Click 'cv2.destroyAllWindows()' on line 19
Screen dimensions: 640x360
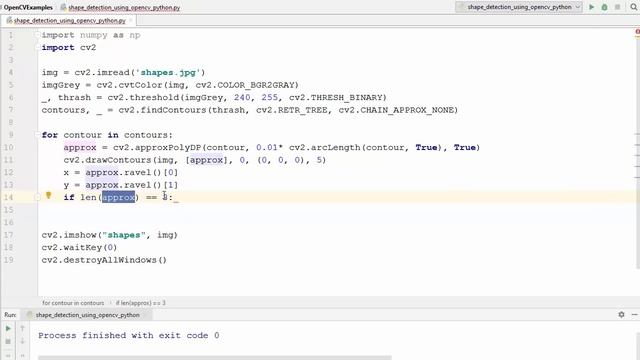click(104, 260)
